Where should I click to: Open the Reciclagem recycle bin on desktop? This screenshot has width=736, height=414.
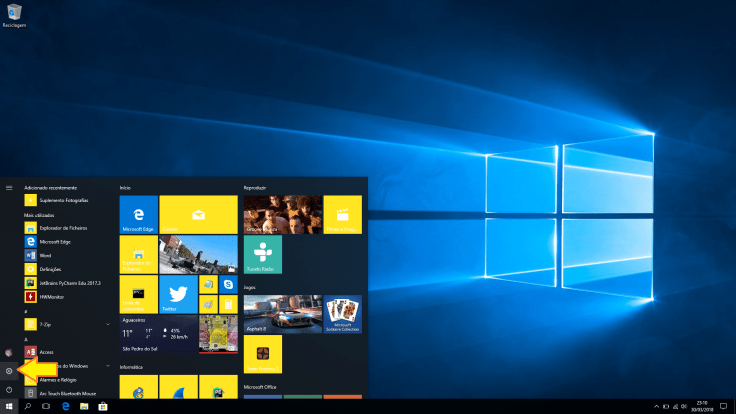14,13
